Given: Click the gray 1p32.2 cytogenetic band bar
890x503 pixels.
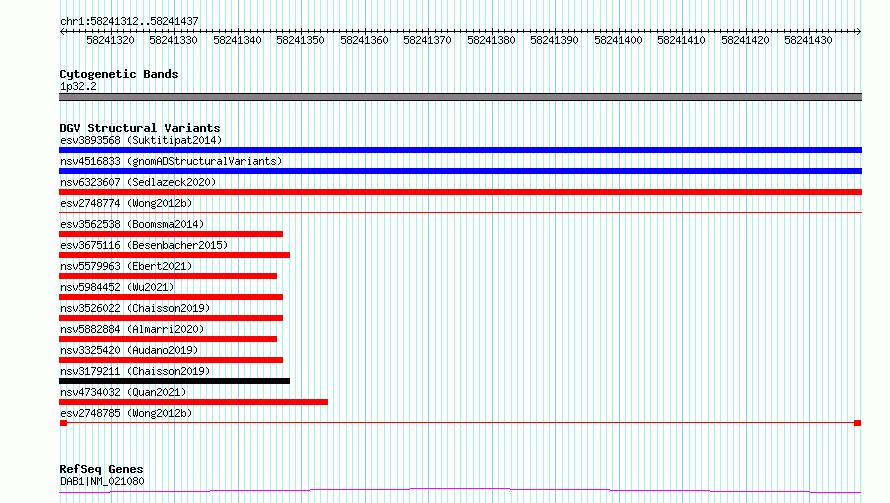Looking at the screenshot, I should 460,97.
